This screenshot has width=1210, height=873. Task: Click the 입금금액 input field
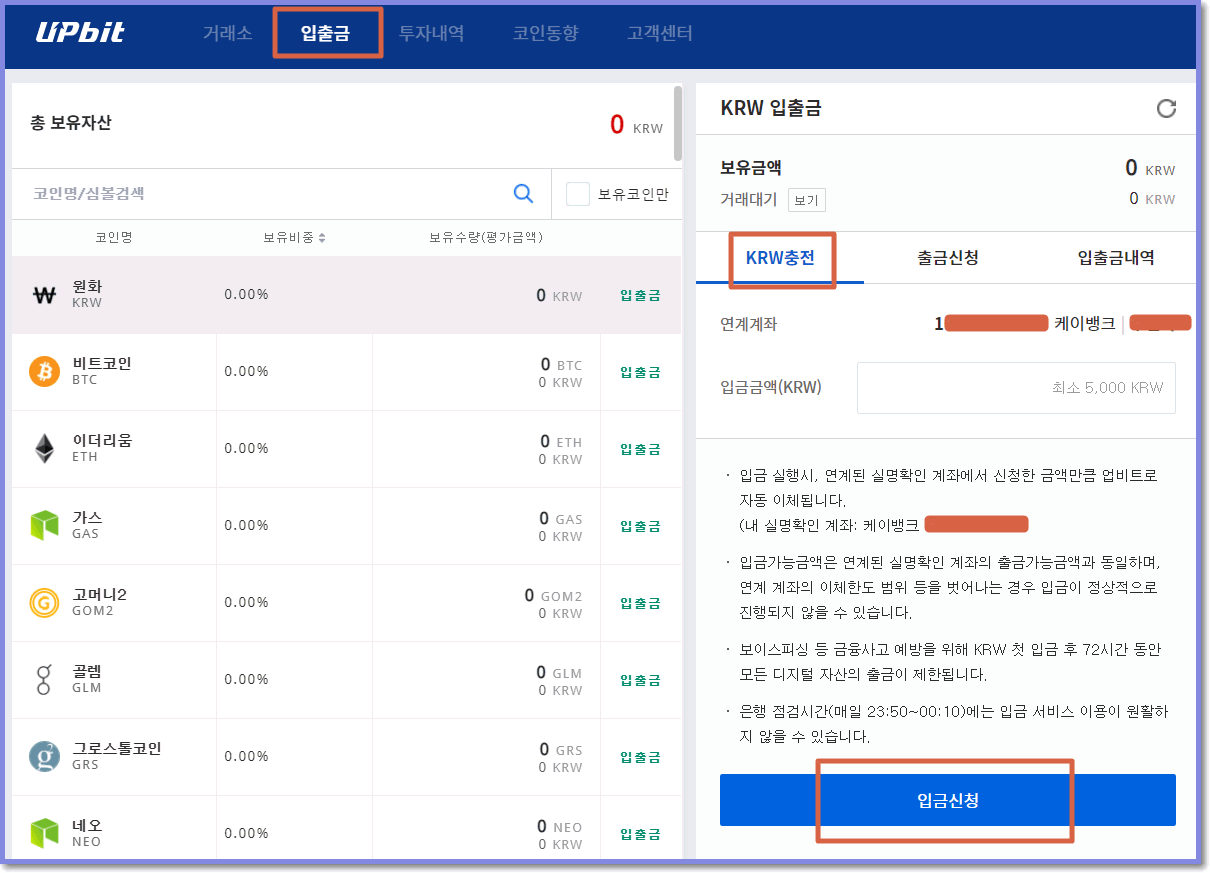(x=1016, y=388)
